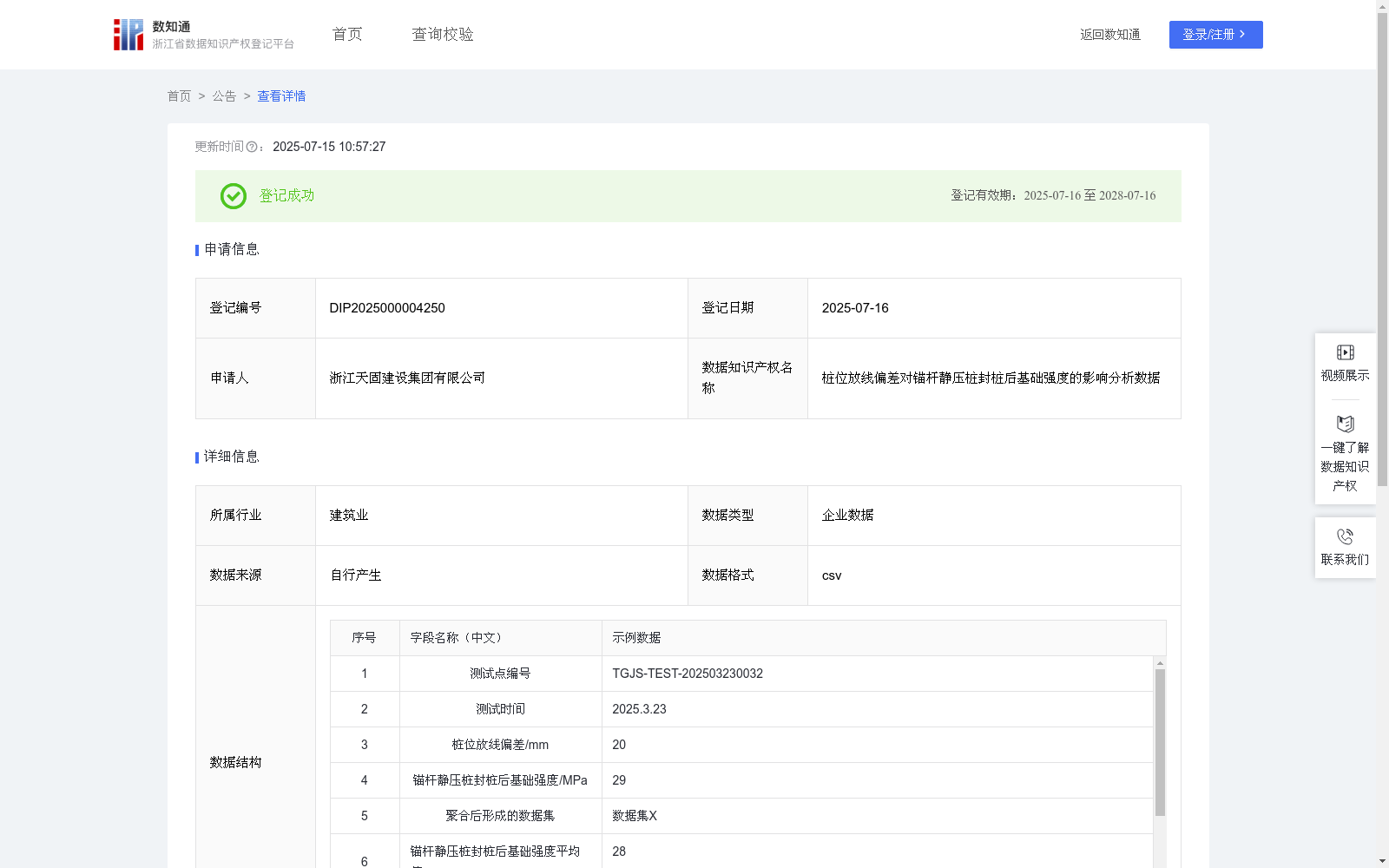Click the 登录/注册 button
The image size is (1389, 868).
point(1215,35)
